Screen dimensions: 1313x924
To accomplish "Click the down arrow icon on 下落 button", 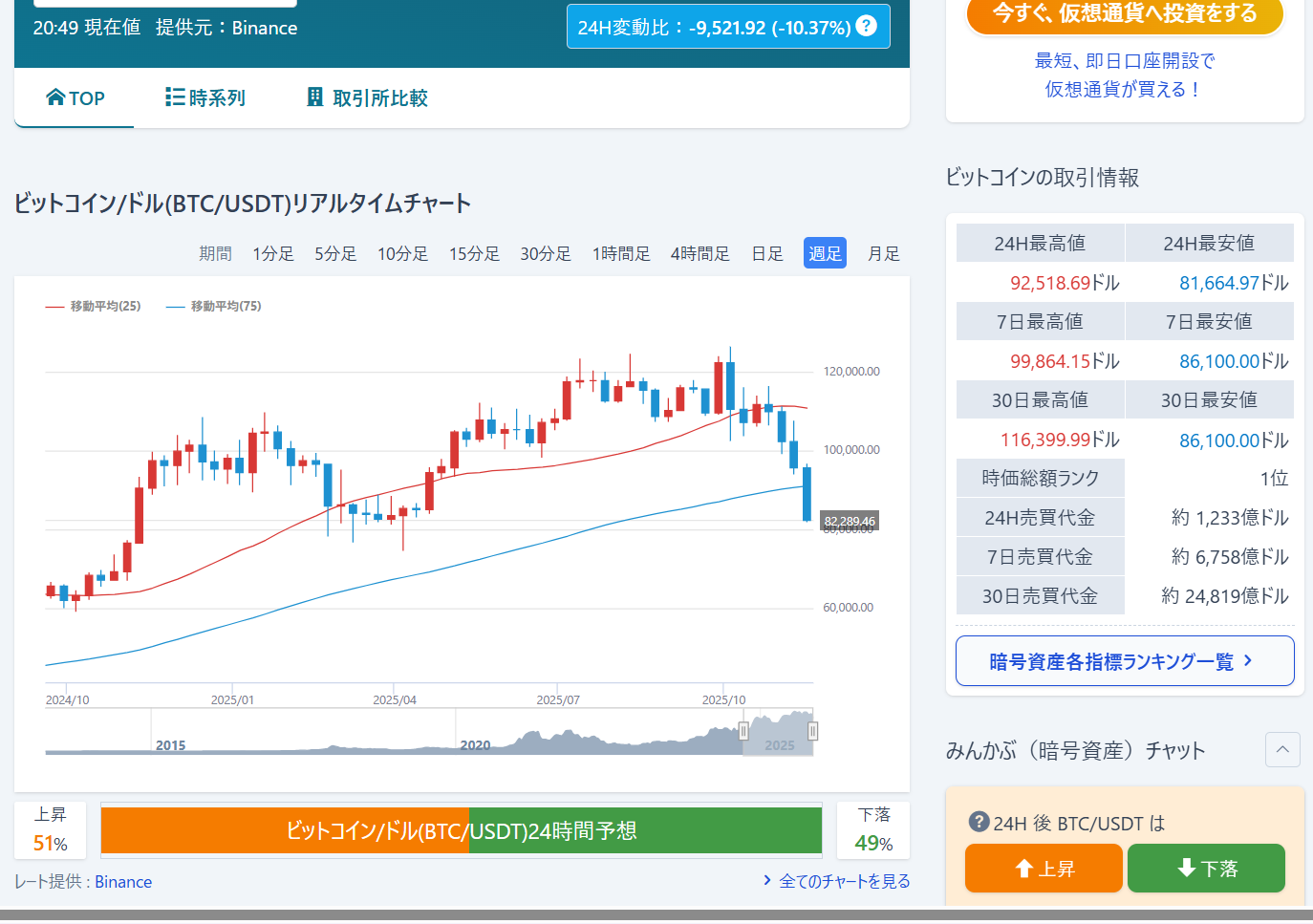I will (1187, 868).
